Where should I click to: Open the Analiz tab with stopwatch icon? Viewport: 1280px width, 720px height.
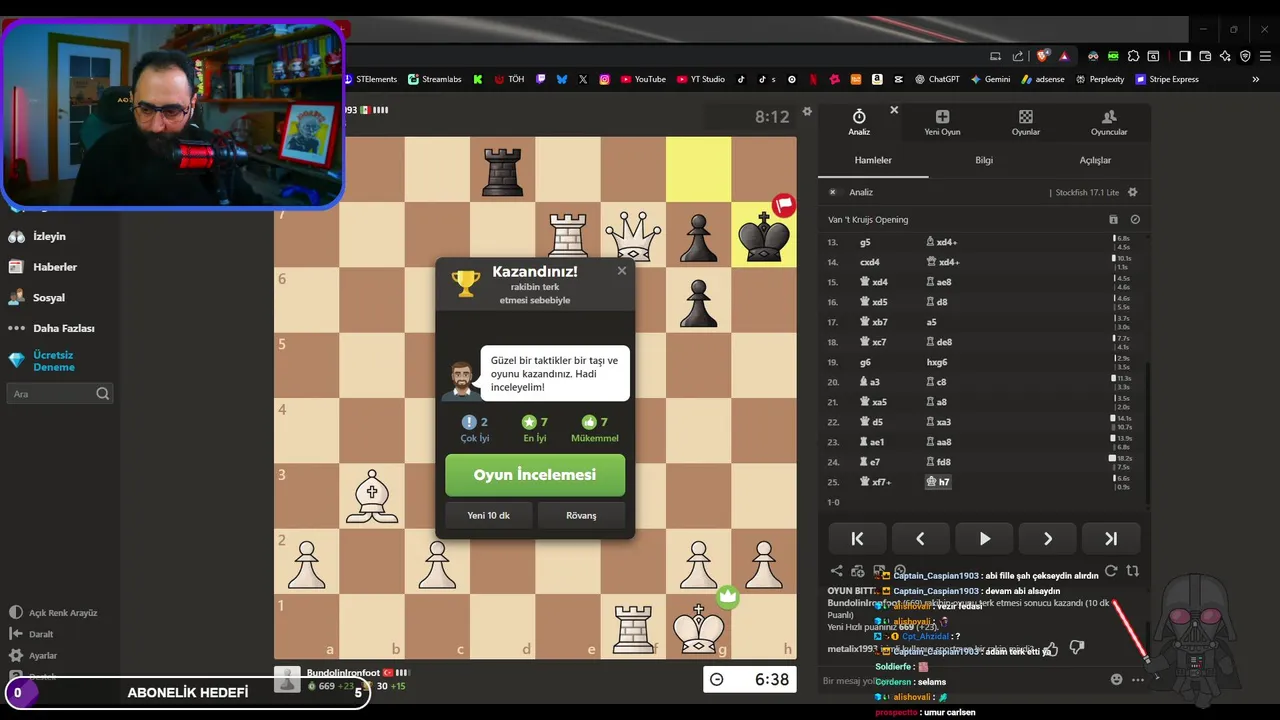(x=859, y=123)
